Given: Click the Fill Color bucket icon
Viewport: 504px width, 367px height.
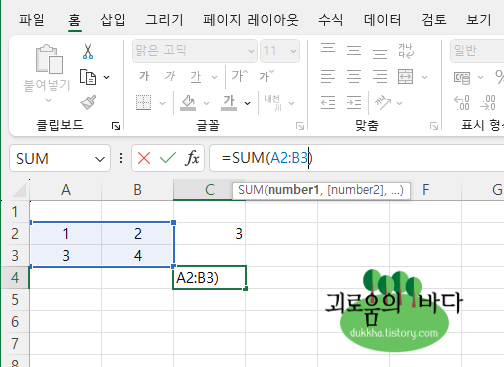Looking at the screenshot, I should point(188,103).
